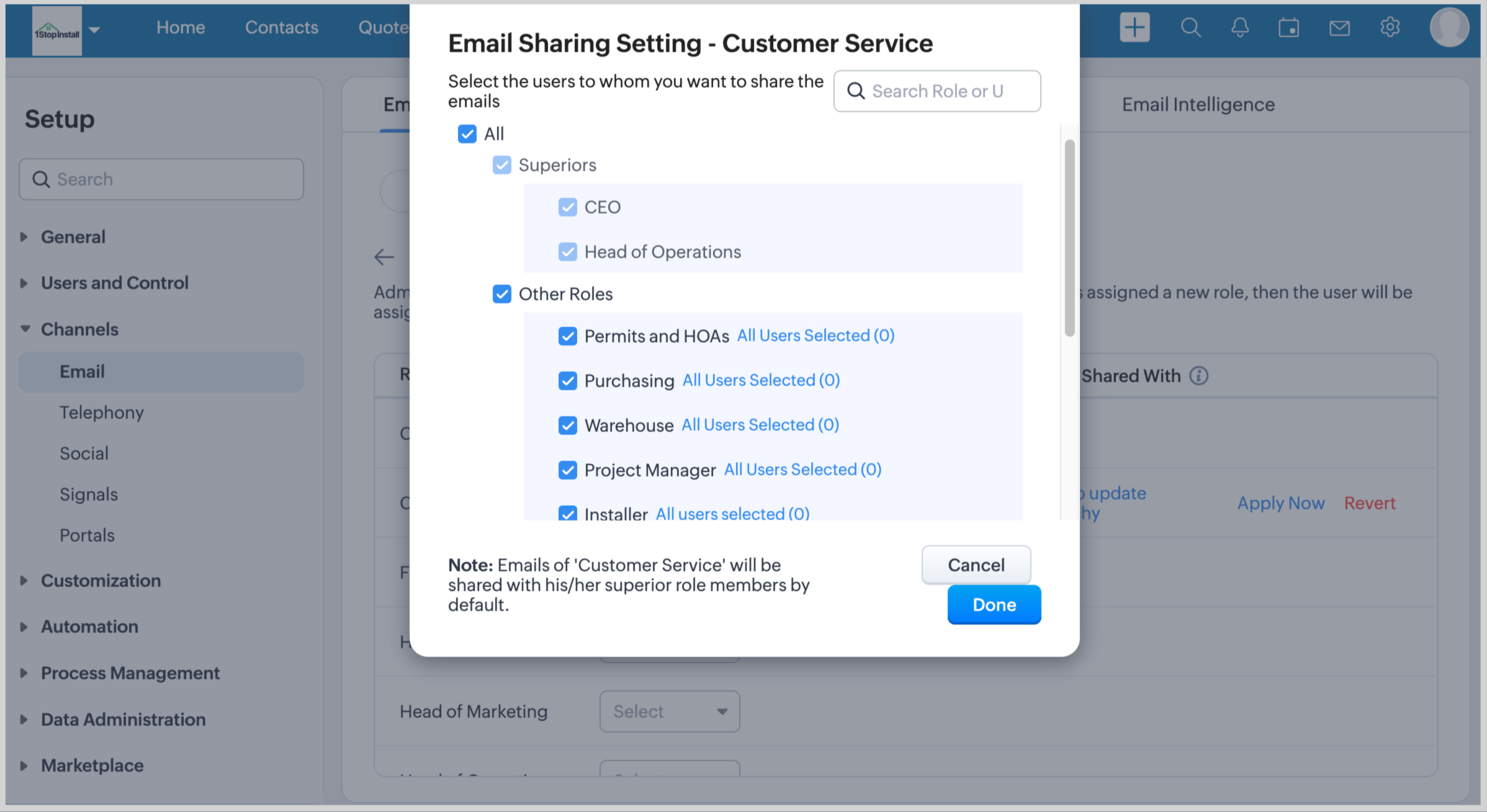Screen dimensions: 1487x812
Task: Open the calendar icon in header
Action: [x=1288, y=27]
